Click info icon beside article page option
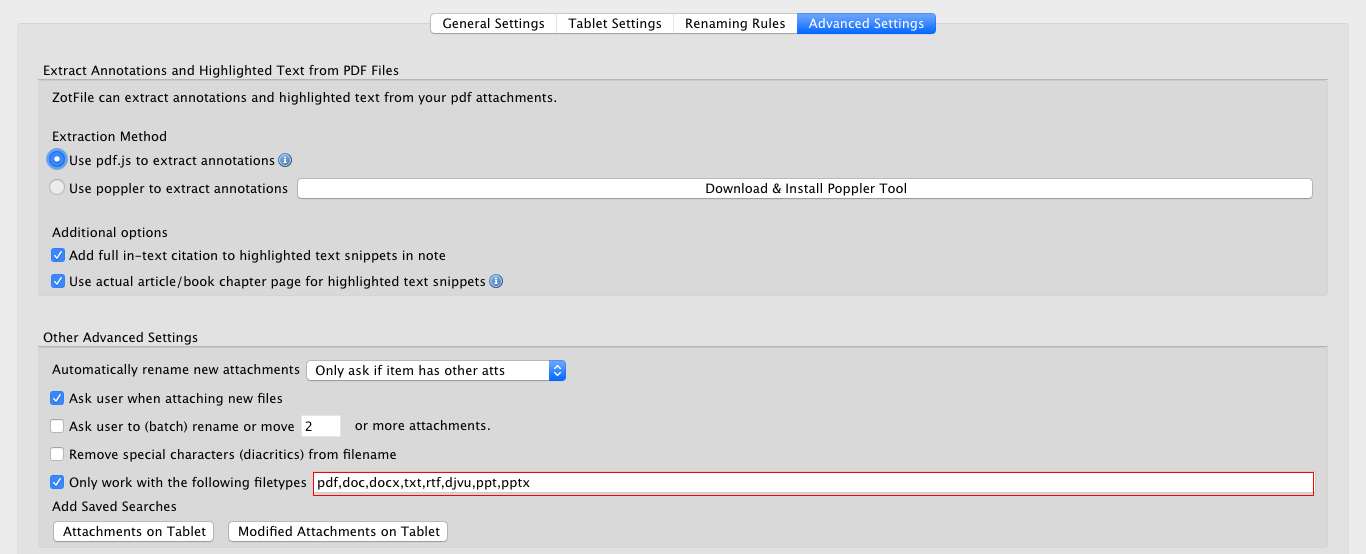The height and width of the screenshot is (554, 1366). 496,282
